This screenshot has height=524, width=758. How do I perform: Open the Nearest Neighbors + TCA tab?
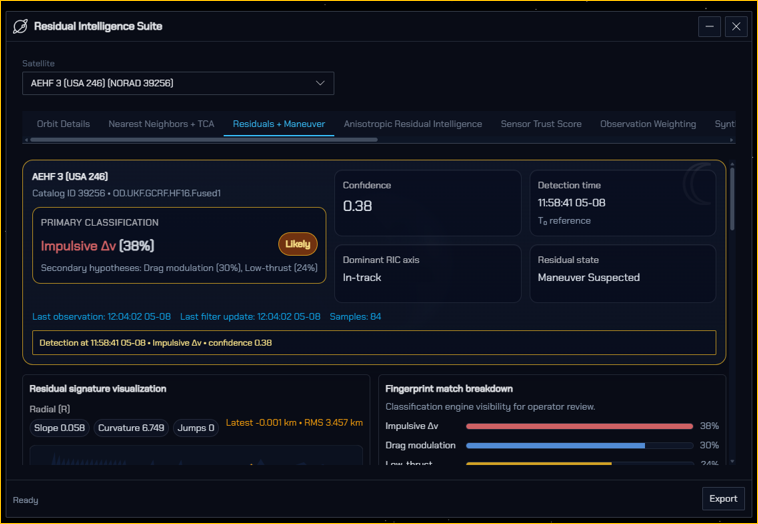point(161,124)
